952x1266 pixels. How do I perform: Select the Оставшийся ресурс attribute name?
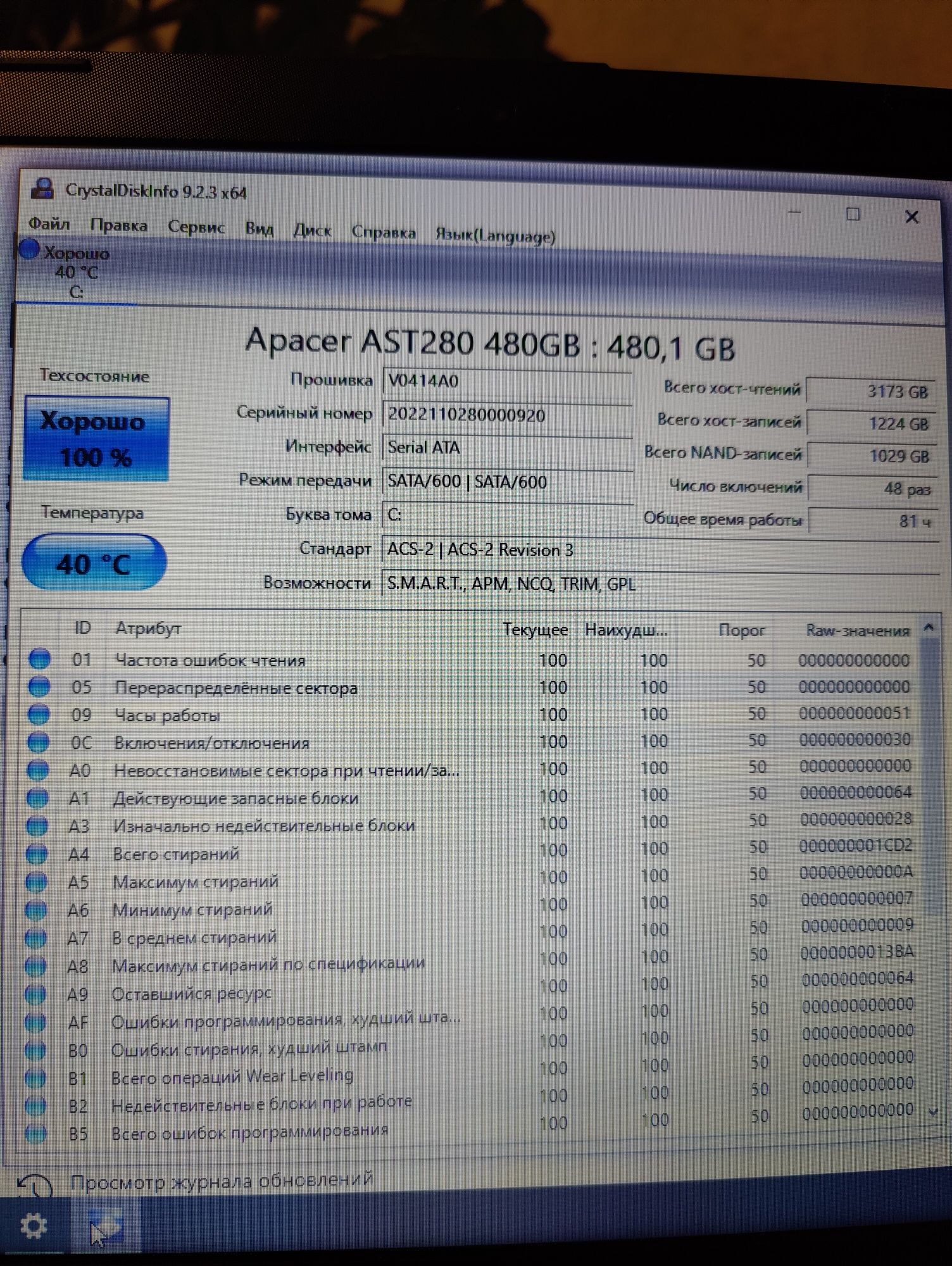click(x=191, y=994)
